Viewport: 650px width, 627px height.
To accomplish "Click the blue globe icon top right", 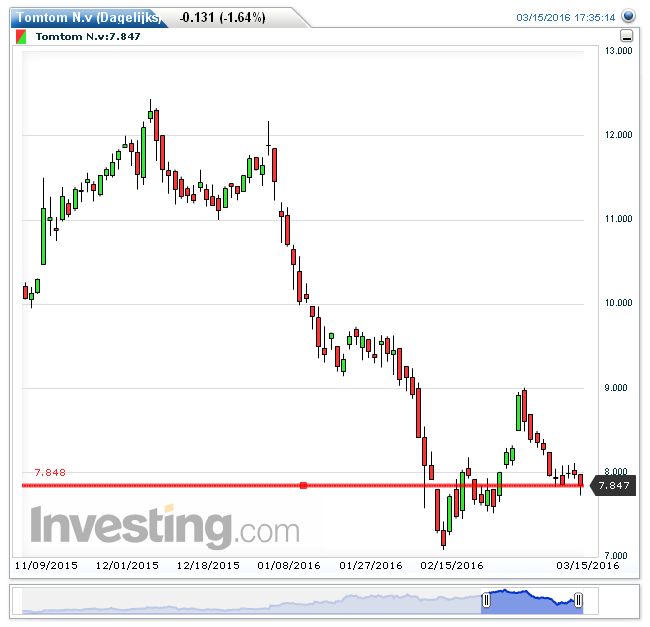I will [x=628, y=16].
